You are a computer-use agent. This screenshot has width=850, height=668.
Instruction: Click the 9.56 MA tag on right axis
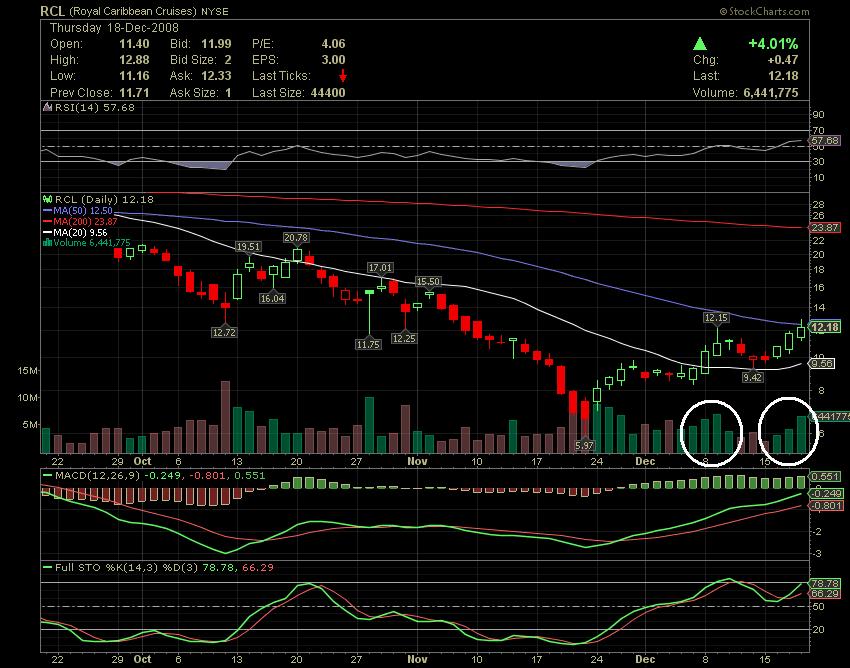pos(823,364)
